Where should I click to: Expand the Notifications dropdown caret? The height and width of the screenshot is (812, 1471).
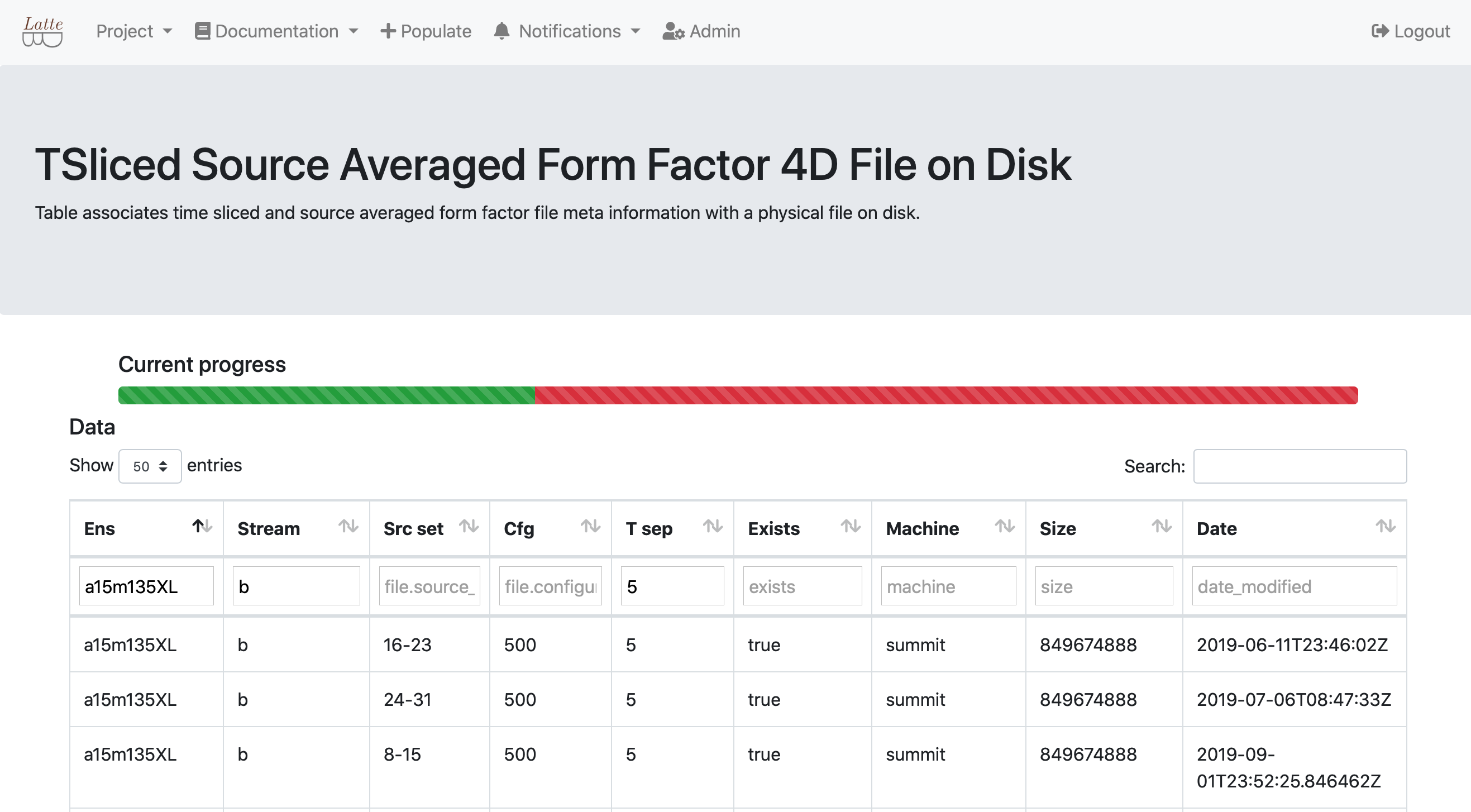pyautogui.click(x=636, y=31)
